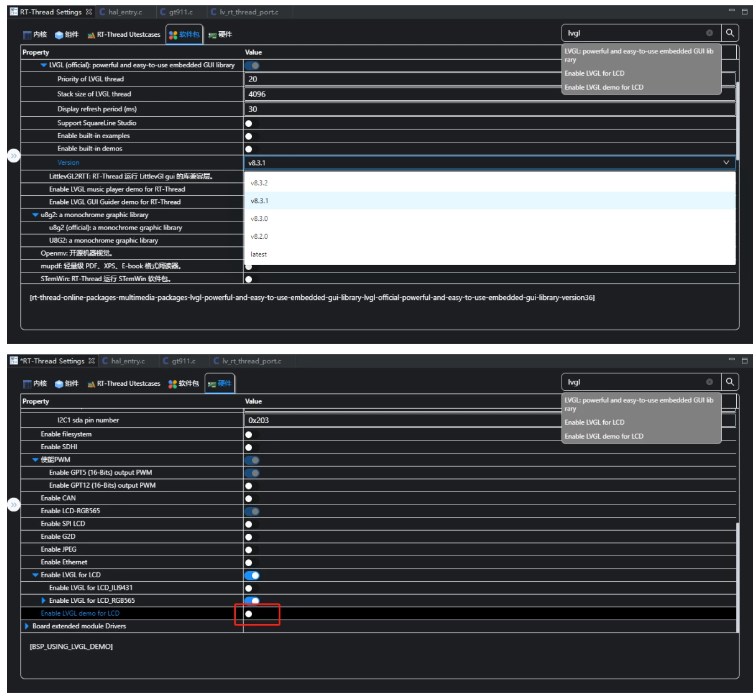Open RT-Thread Utestcases tab in the lower window
This screenshot has width=756, height=699.
point(124,383)
